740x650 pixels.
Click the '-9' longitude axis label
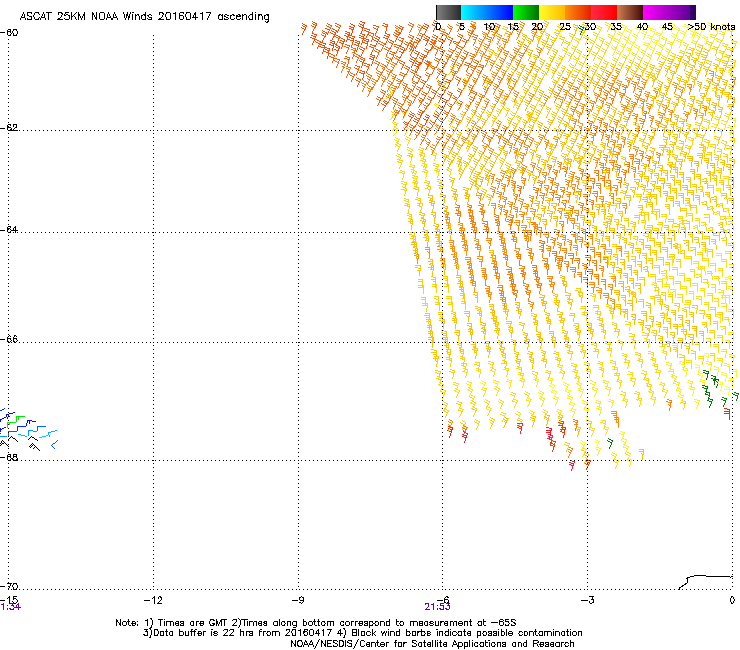pos(298,600)
